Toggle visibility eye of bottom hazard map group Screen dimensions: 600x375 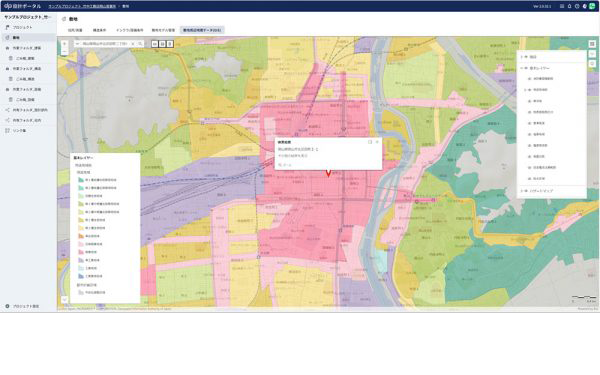pyautogui.click(x=526, y=191)
